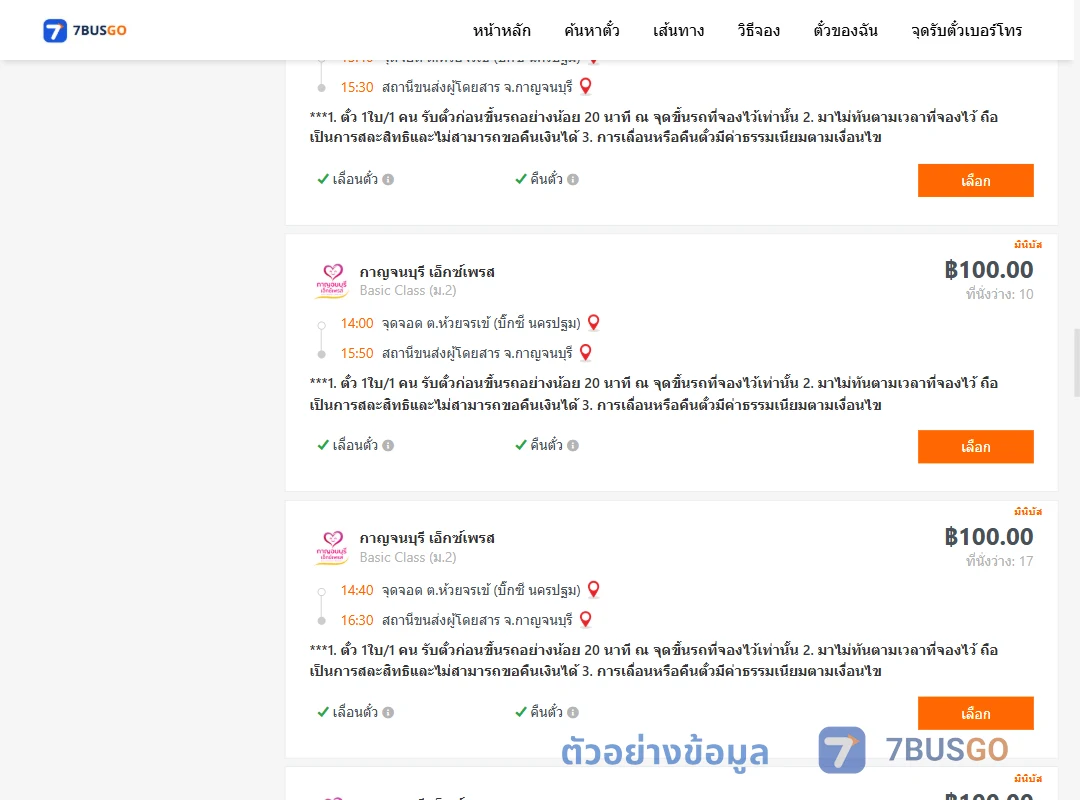
Task: Click info icon beside คืนตั๋ว in 15:30 trip card
Action: [573, 179]
